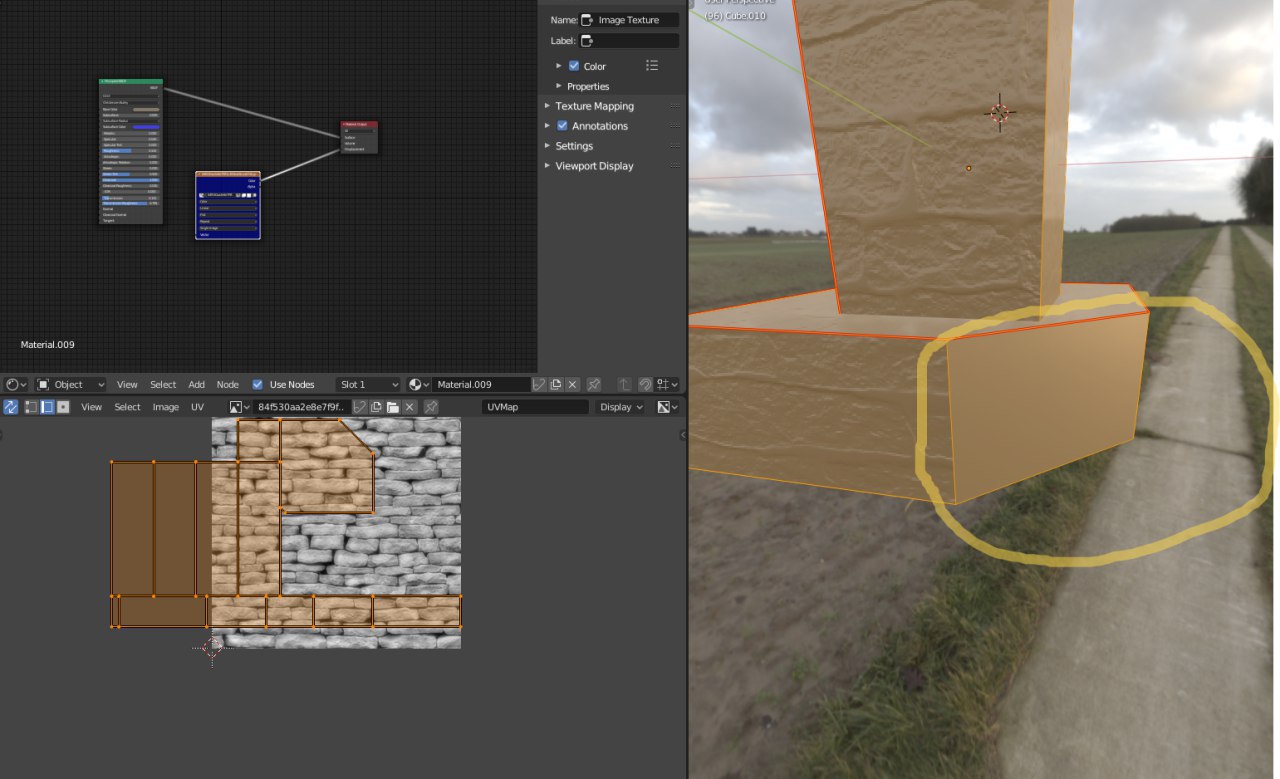The width and height of the screenshot is (1280, 779).
Task: Select vertex selection mode in UV editor
Action: [x=31, y=407]
